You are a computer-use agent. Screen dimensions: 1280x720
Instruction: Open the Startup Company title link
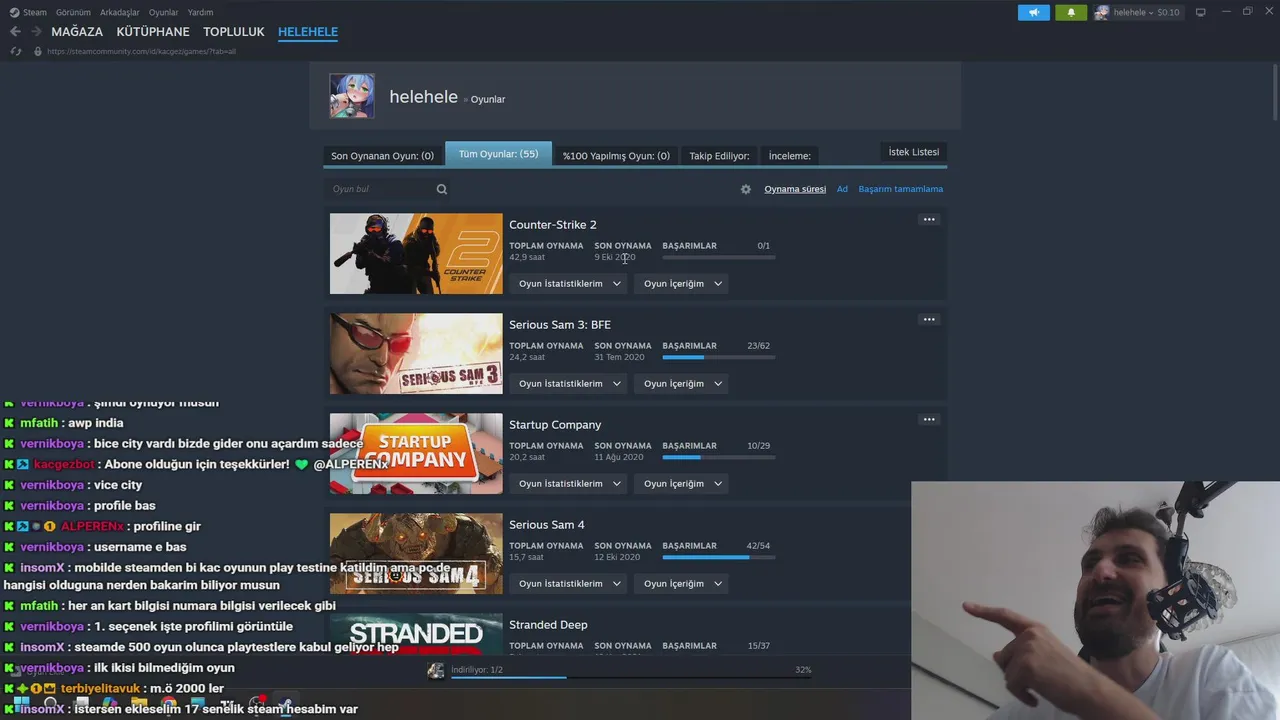pos(555,425)
